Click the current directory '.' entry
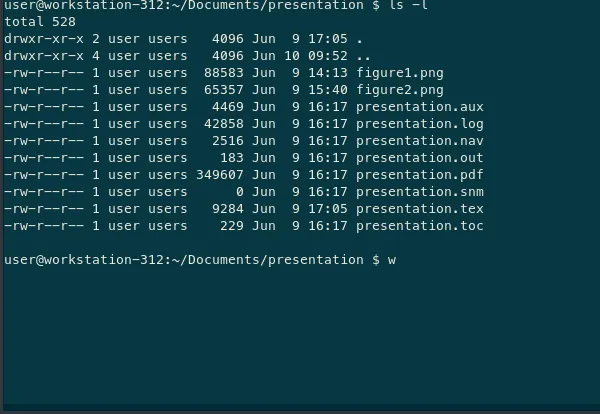 [x=359, y=39]
